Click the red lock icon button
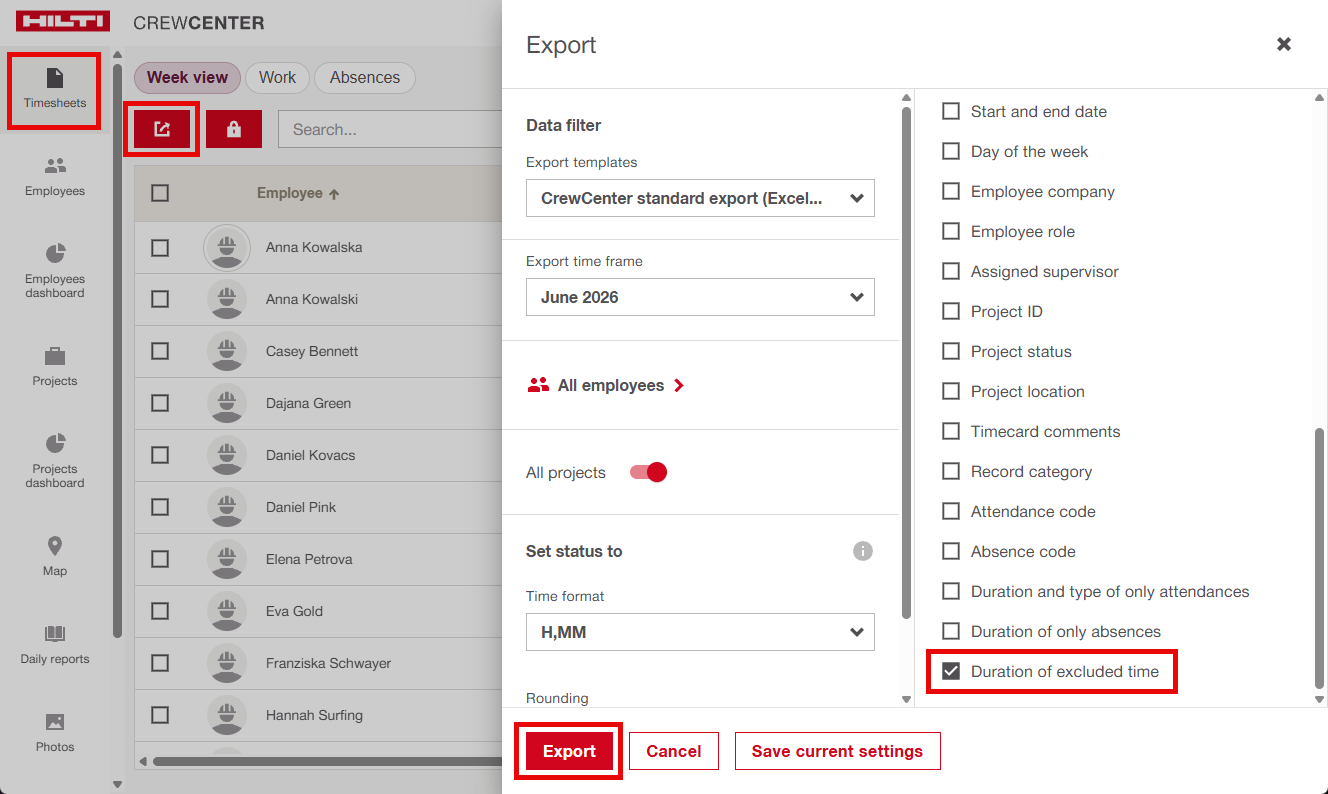 coord(234,129)
